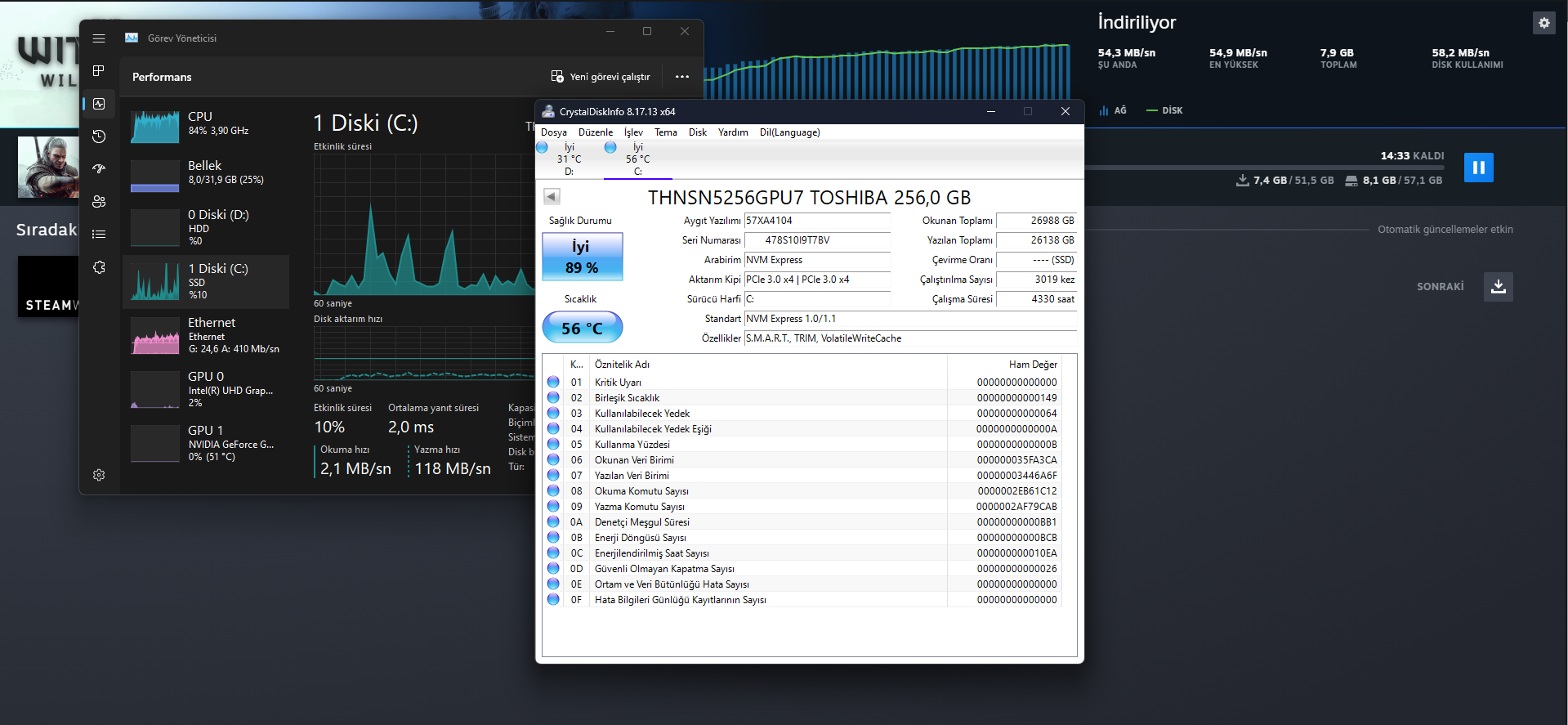
Task: Click Okunan Toplamı value 26988 GB
Action: tap(1037, 221)
